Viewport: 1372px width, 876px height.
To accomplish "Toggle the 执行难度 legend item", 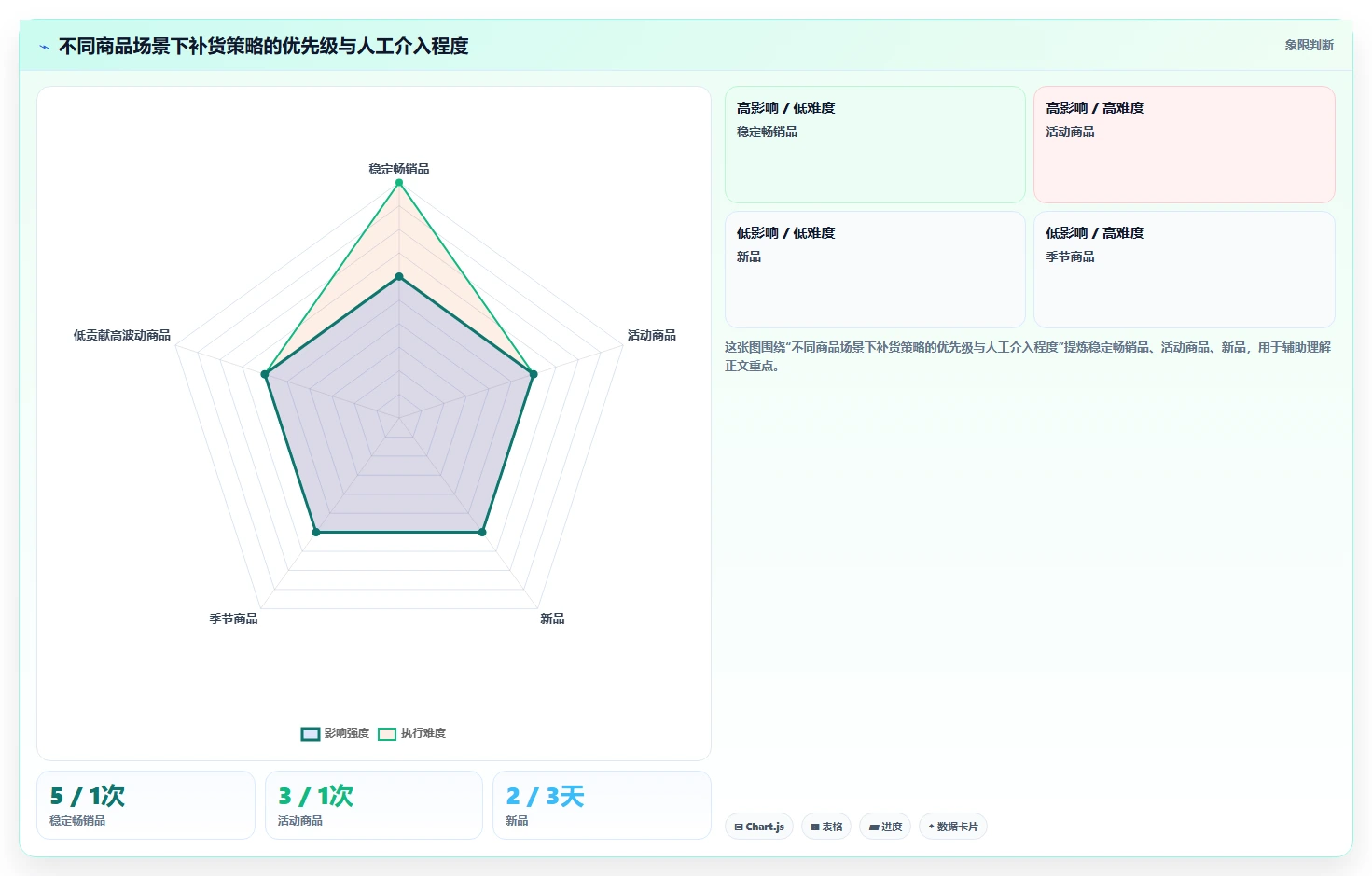I will (x=412, y=733).
